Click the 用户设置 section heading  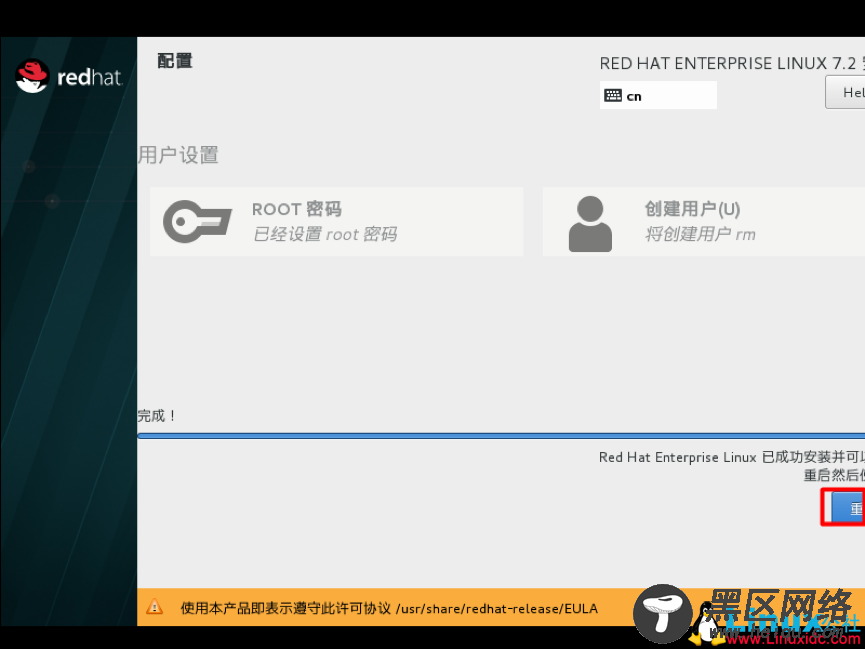point(178,155)
